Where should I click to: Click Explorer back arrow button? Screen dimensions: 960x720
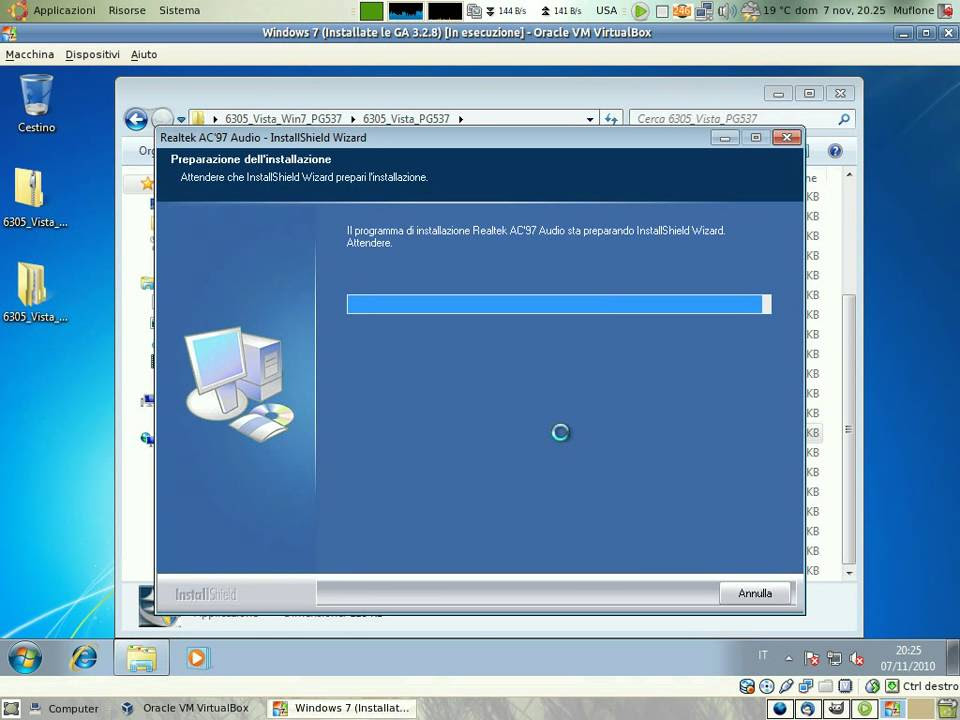point(136,119)
